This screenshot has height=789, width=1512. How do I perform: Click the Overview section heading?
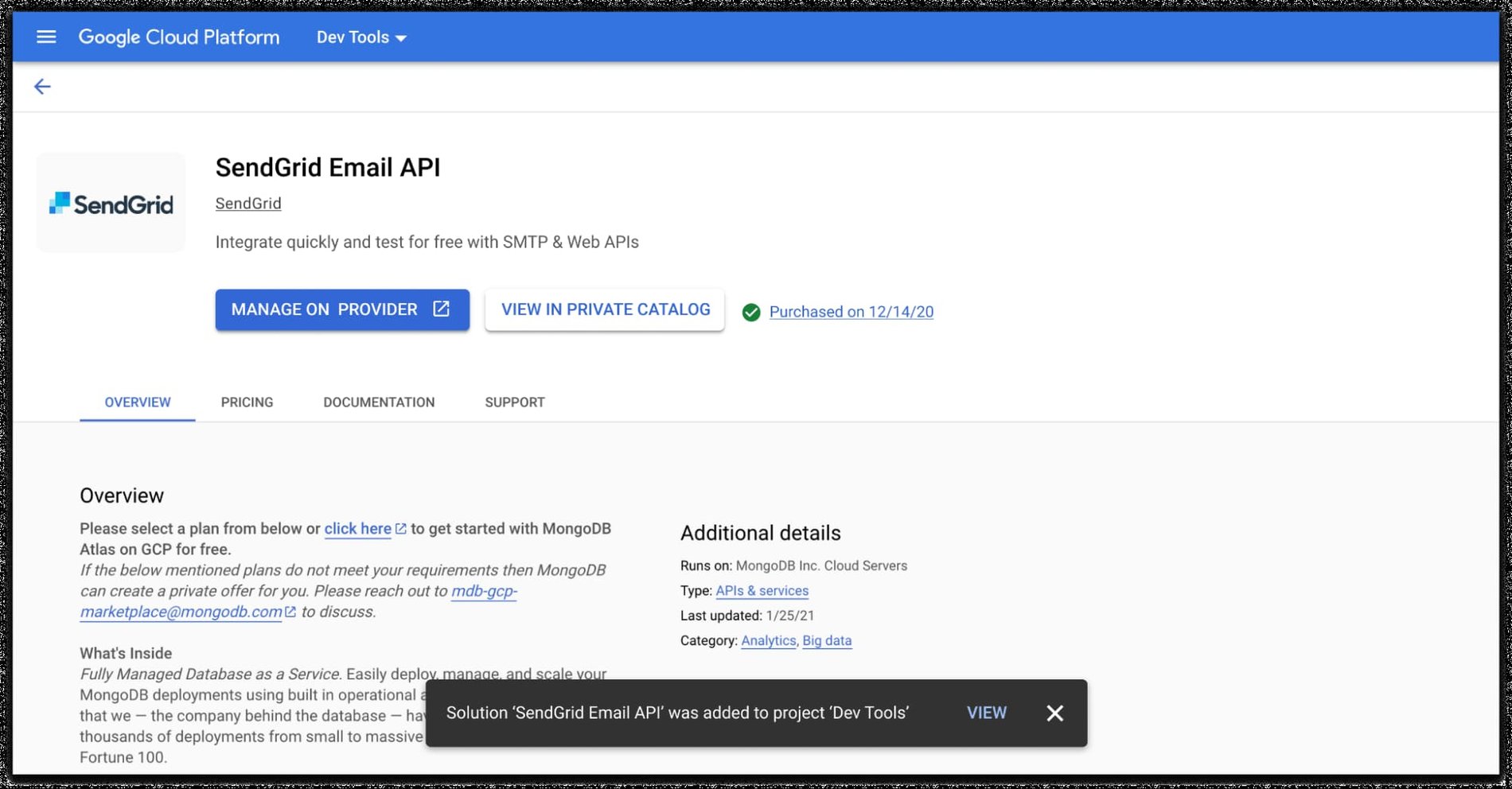(122, 496)
